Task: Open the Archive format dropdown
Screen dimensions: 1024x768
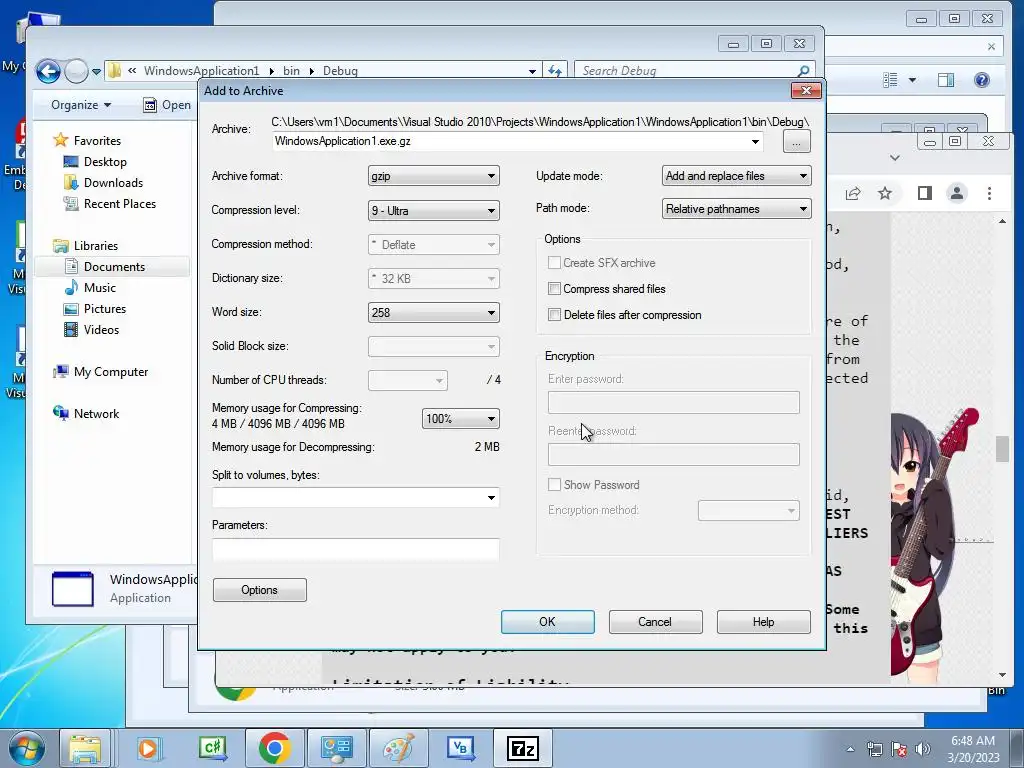Action: click(x=434, y=176)
